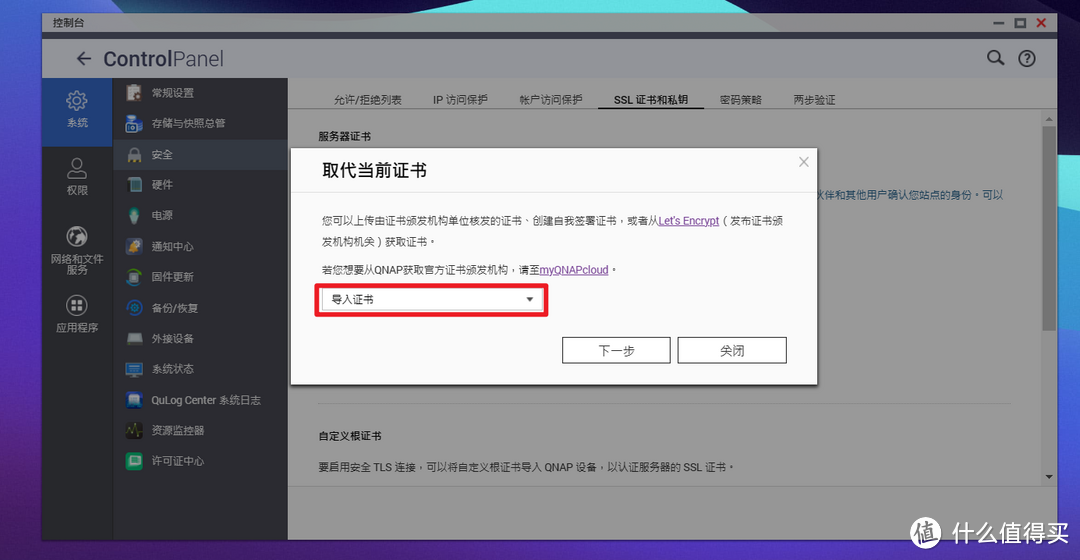The image size is (1080, 560).
Task: Expand the 导入证书 dropdown
Action: (x=432, y=300)
